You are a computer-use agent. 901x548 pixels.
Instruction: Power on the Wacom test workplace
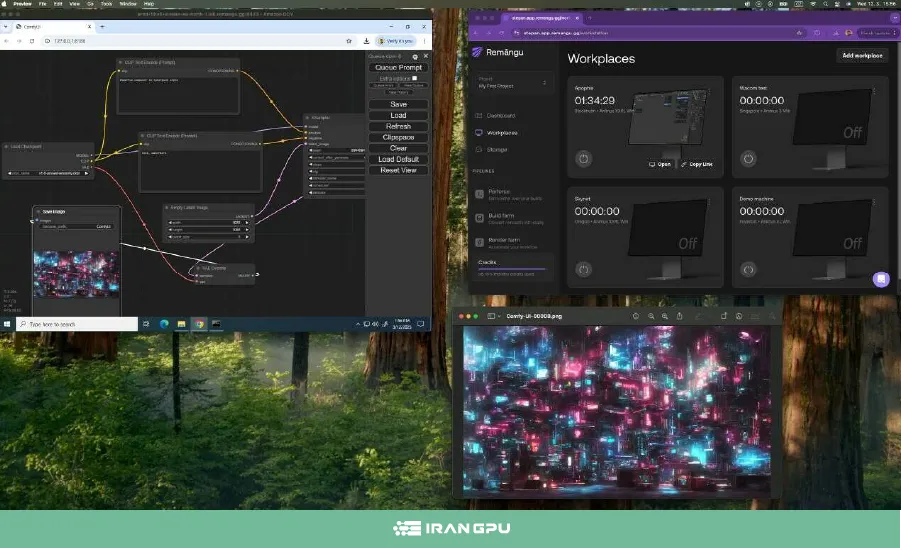click(747, 158)
